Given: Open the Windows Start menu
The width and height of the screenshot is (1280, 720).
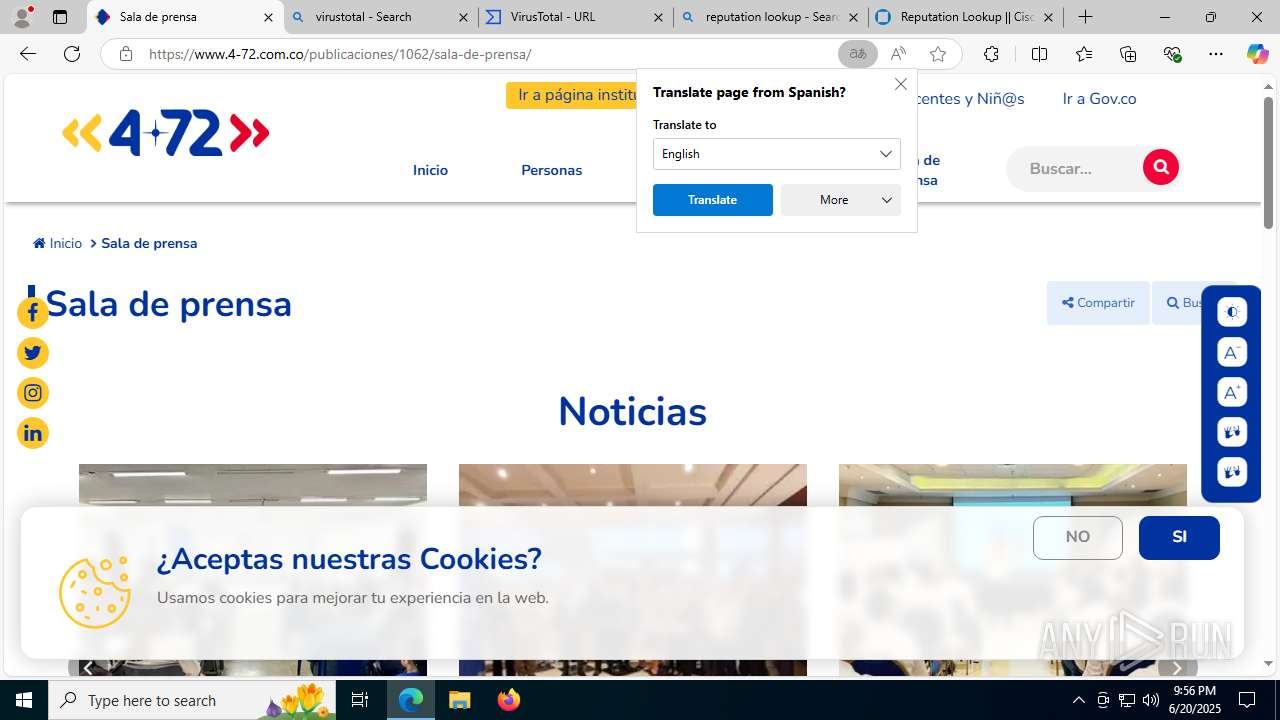Looking at the screenshot, I should click(24, 700).
